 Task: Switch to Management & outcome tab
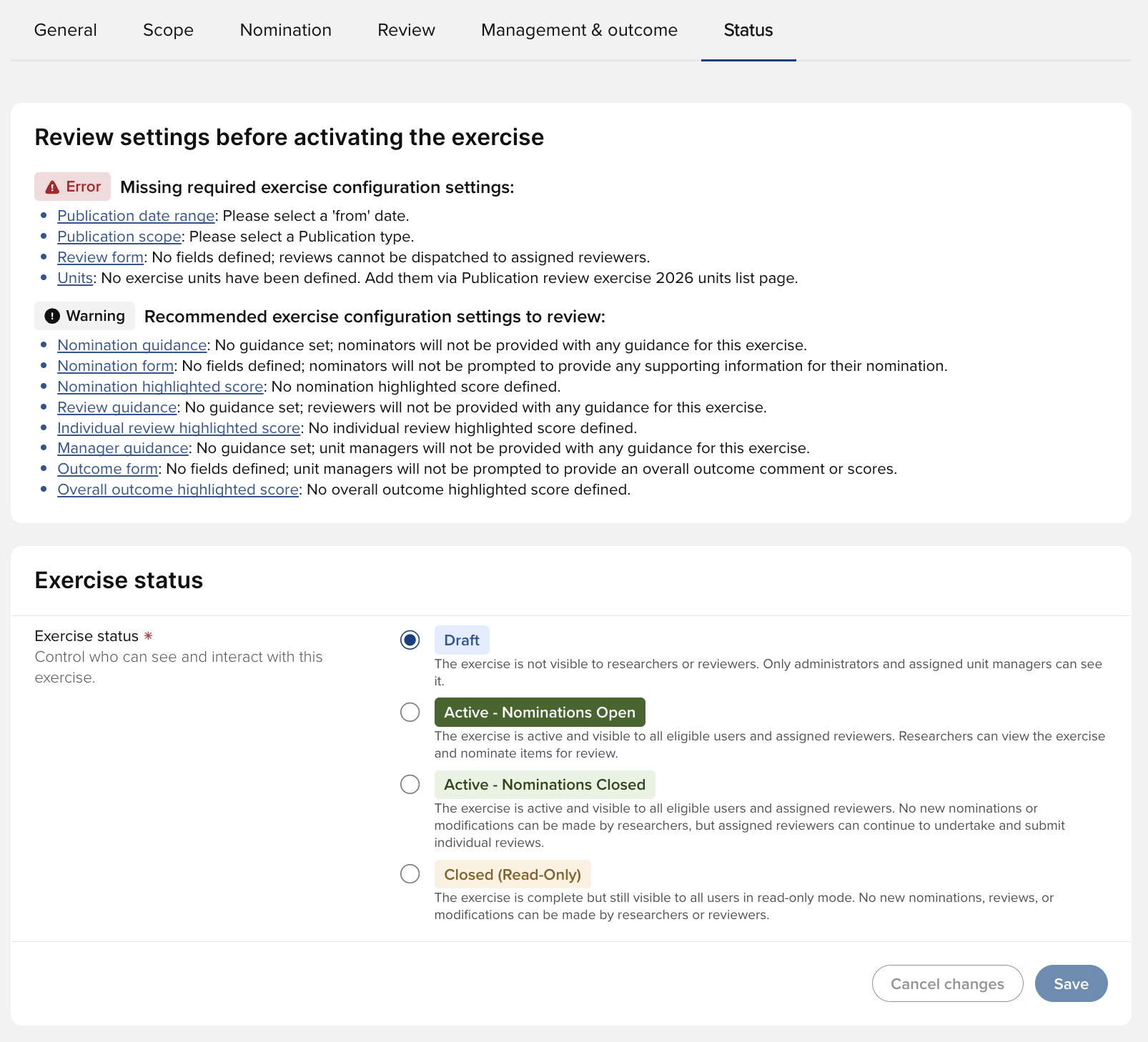coord(579,30)
